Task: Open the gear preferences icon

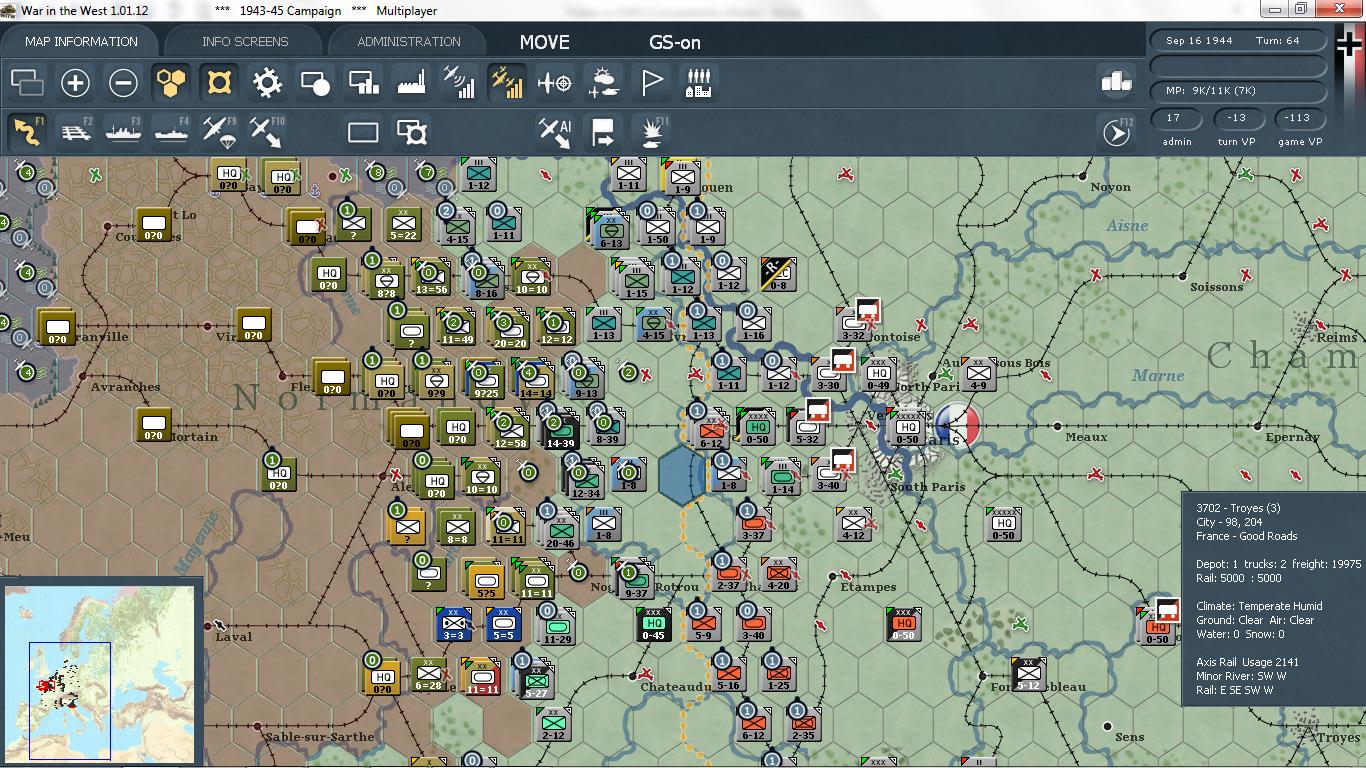Action: (x=267, y=83)
